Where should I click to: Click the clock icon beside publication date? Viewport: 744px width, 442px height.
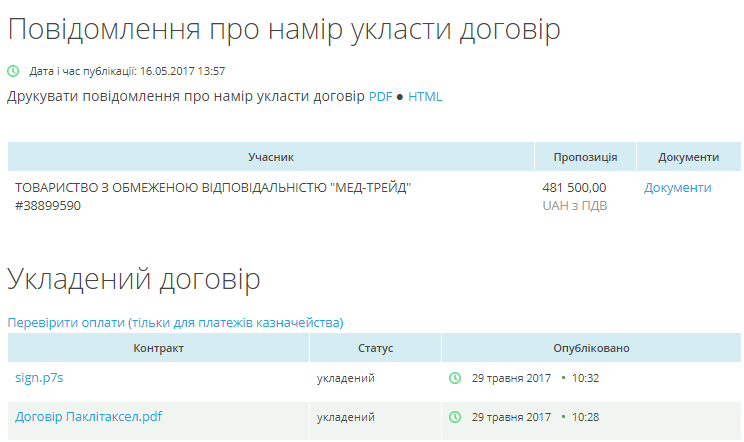[x=13, y=71]
